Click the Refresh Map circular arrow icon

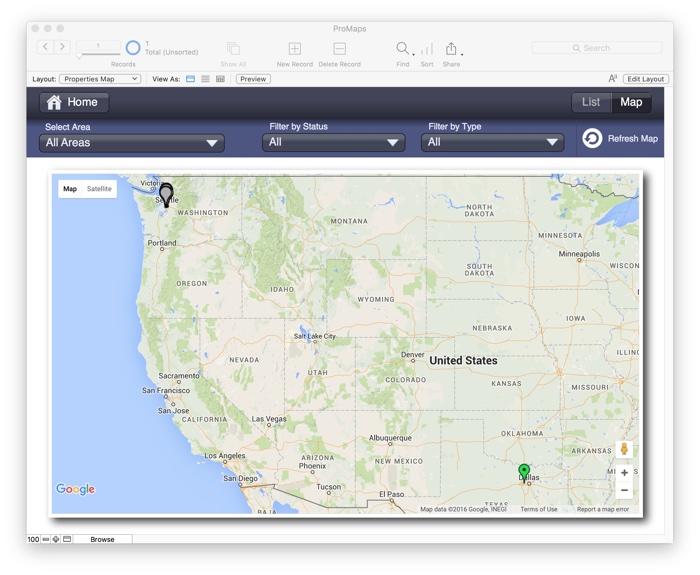592,138
